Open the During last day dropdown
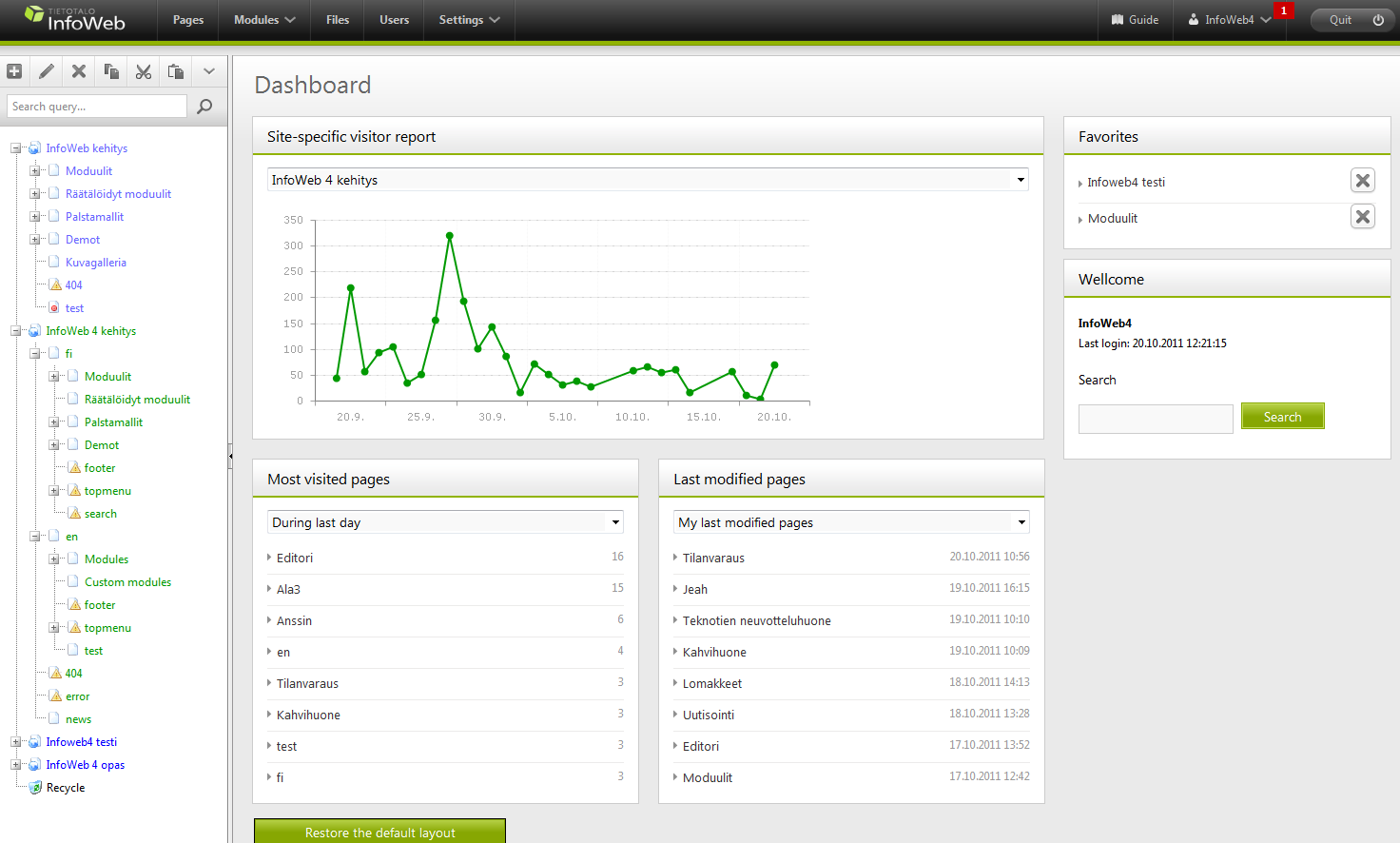Viewport: 1400px width, 843px height. [x=445, y=522]
